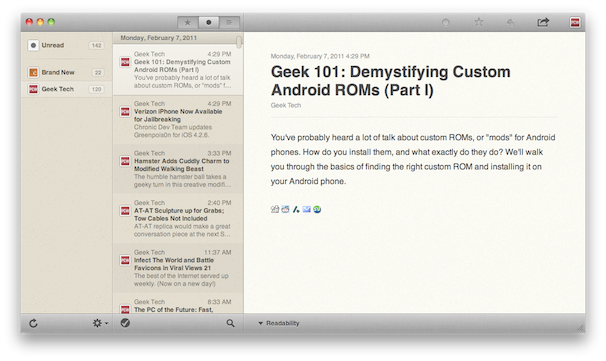Open the gear settings dropdown
The image size is (606, 361).
pos(100,323)
